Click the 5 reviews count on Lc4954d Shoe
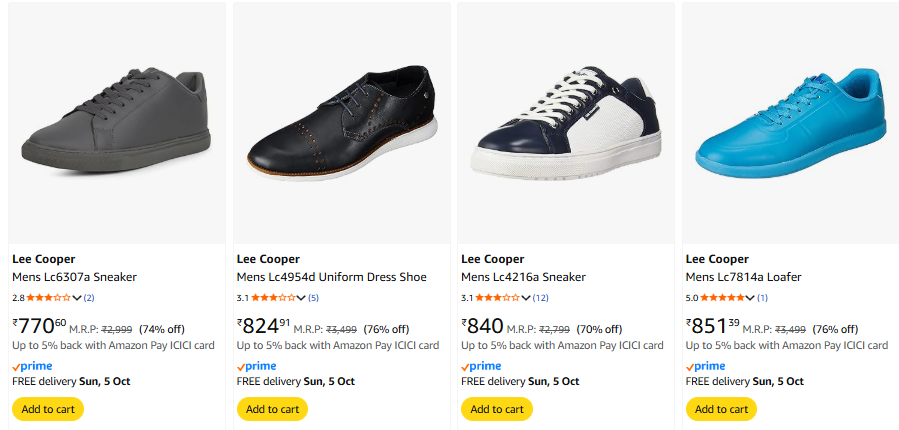Viewport: 899px width, 430px height. (314, 298)
